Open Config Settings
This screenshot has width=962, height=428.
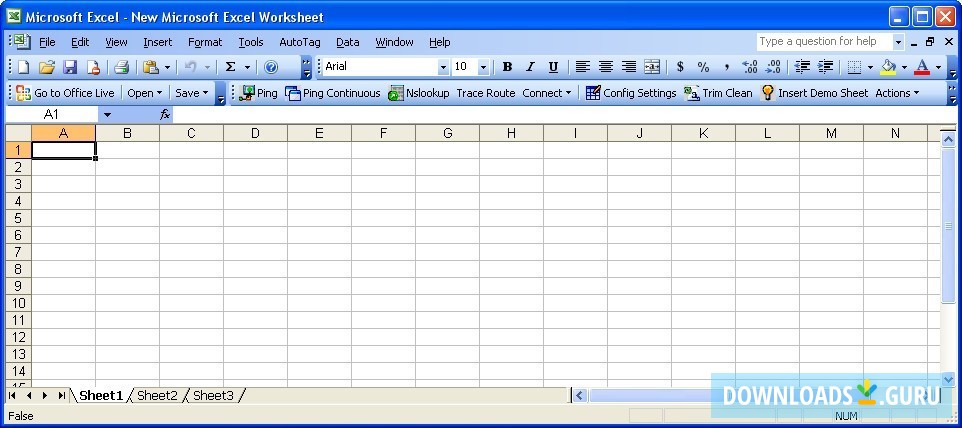(x=631, y=93)
